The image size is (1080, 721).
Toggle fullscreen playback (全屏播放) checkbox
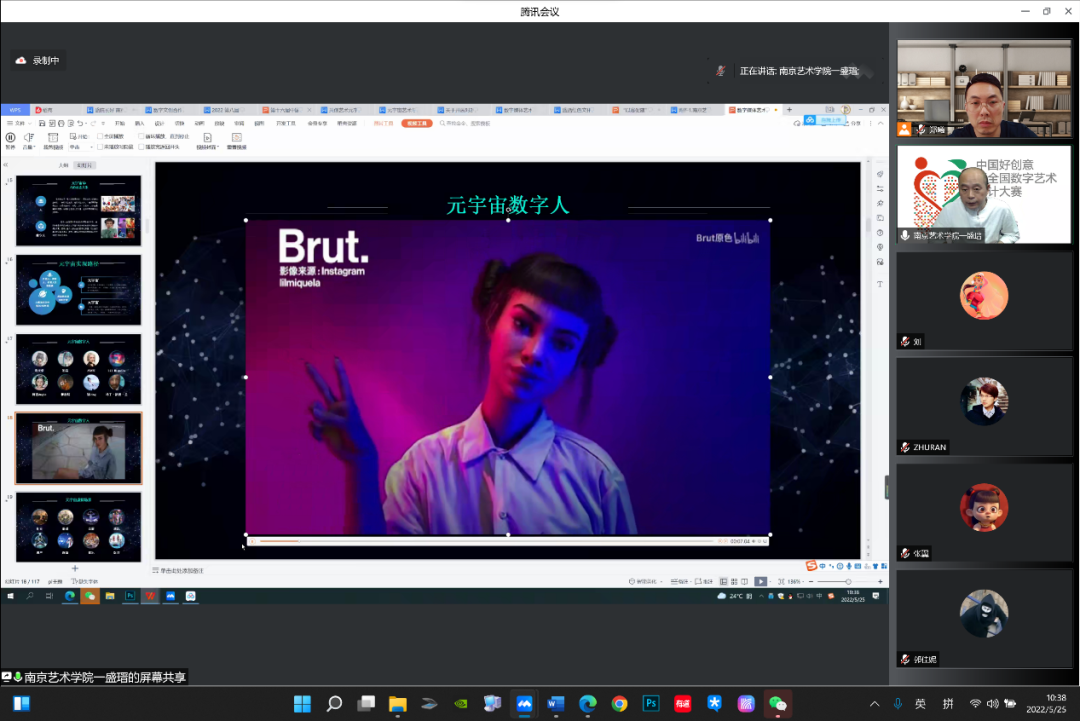point(100,136)
